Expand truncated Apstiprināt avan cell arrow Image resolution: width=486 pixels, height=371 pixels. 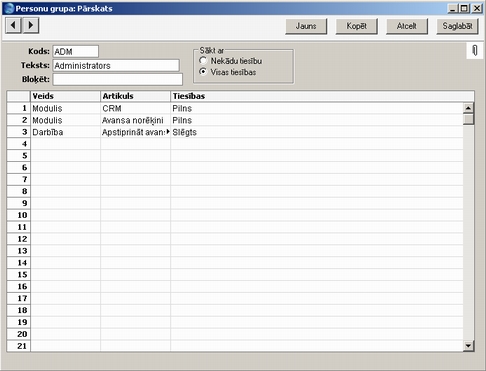(168, 132)
